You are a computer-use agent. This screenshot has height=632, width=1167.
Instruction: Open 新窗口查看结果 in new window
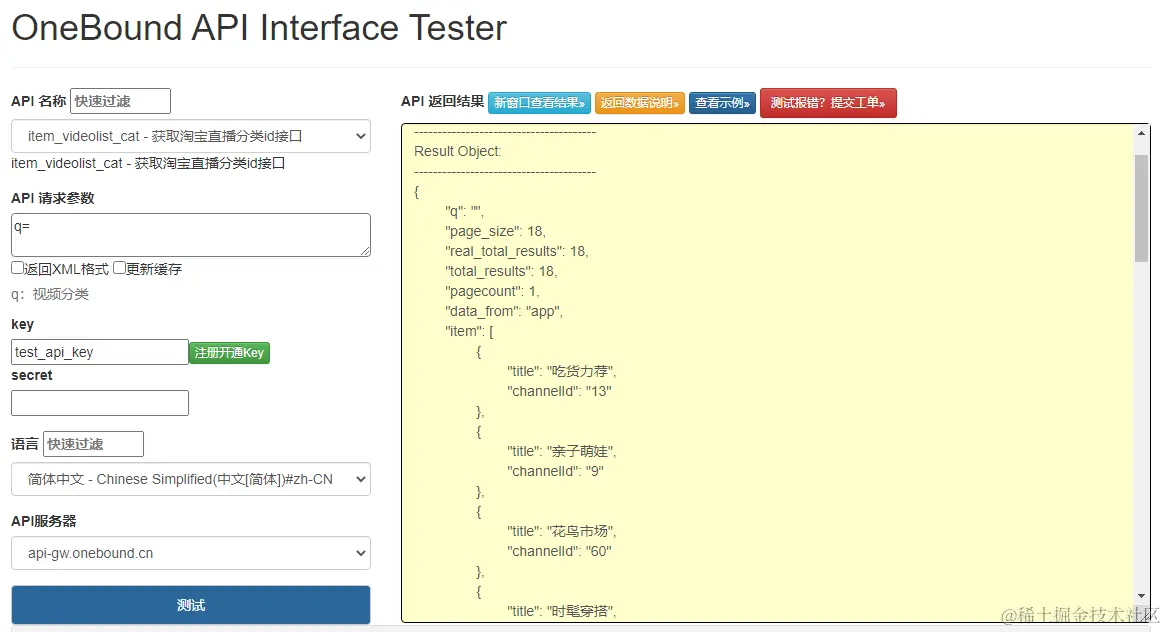pos(539,103)
